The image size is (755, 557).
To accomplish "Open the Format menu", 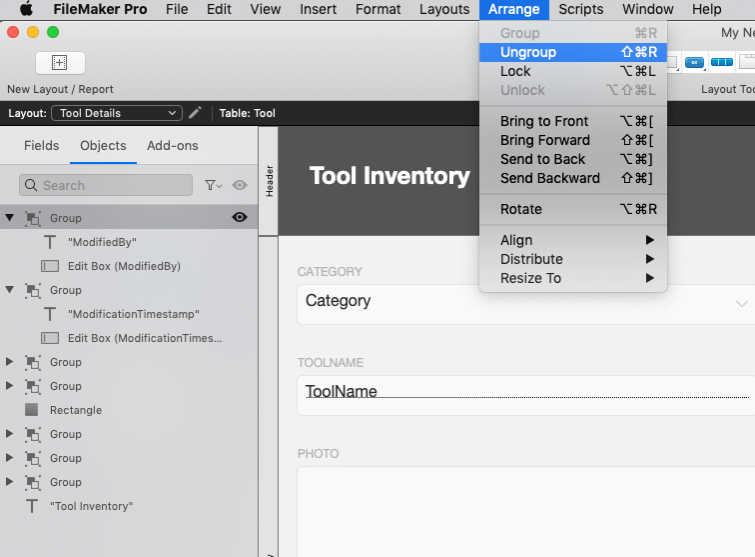I will click(378, 9).
